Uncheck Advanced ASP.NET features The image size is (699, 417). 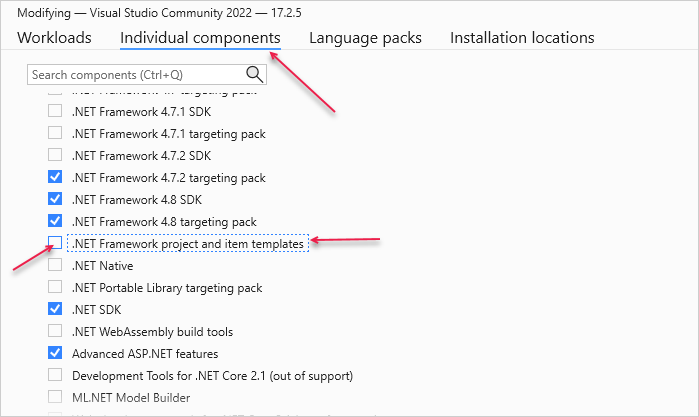point(55,353)
